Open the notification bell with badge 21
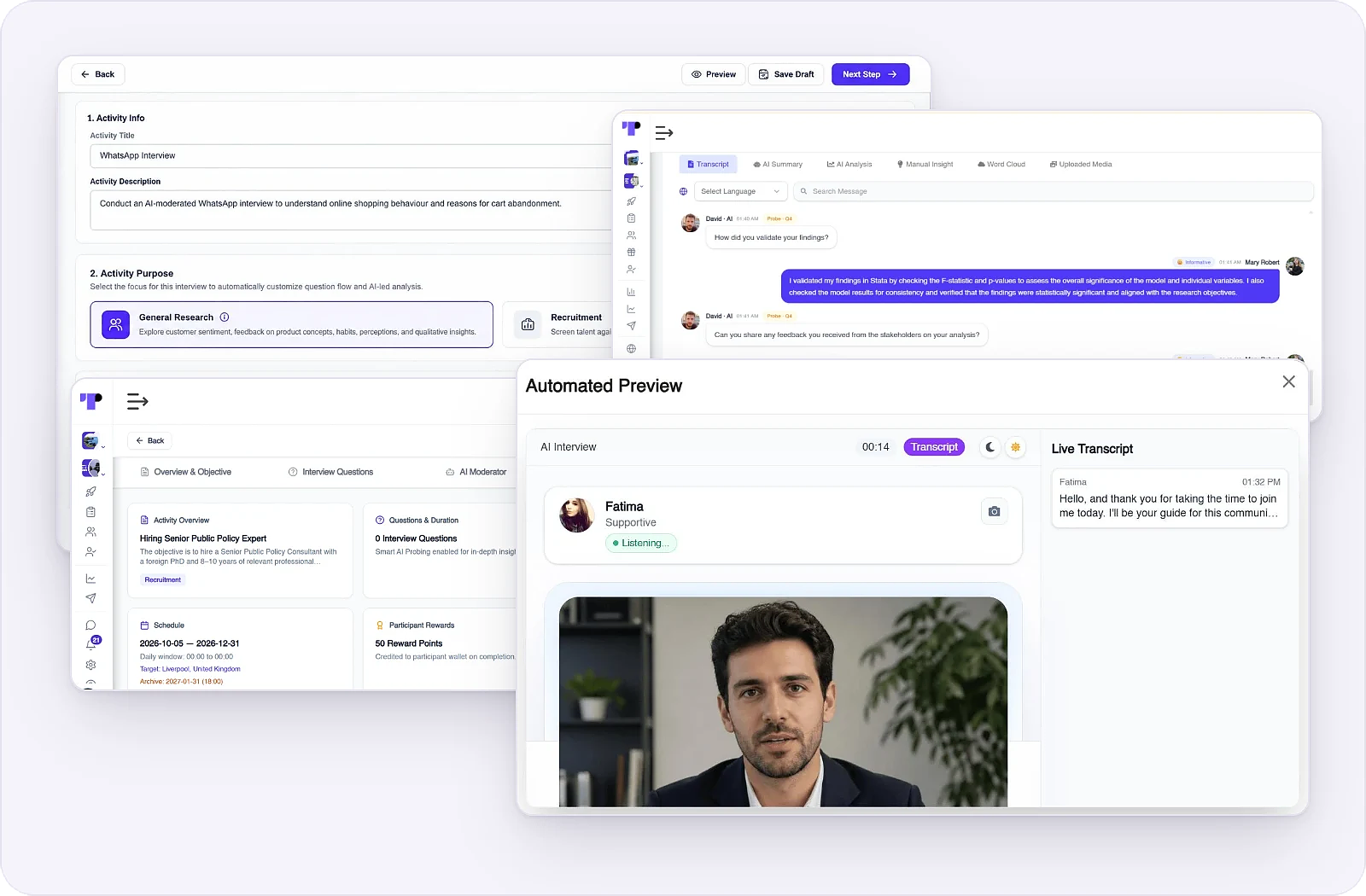Screen dimensions: 1366x896 (91, 643)
